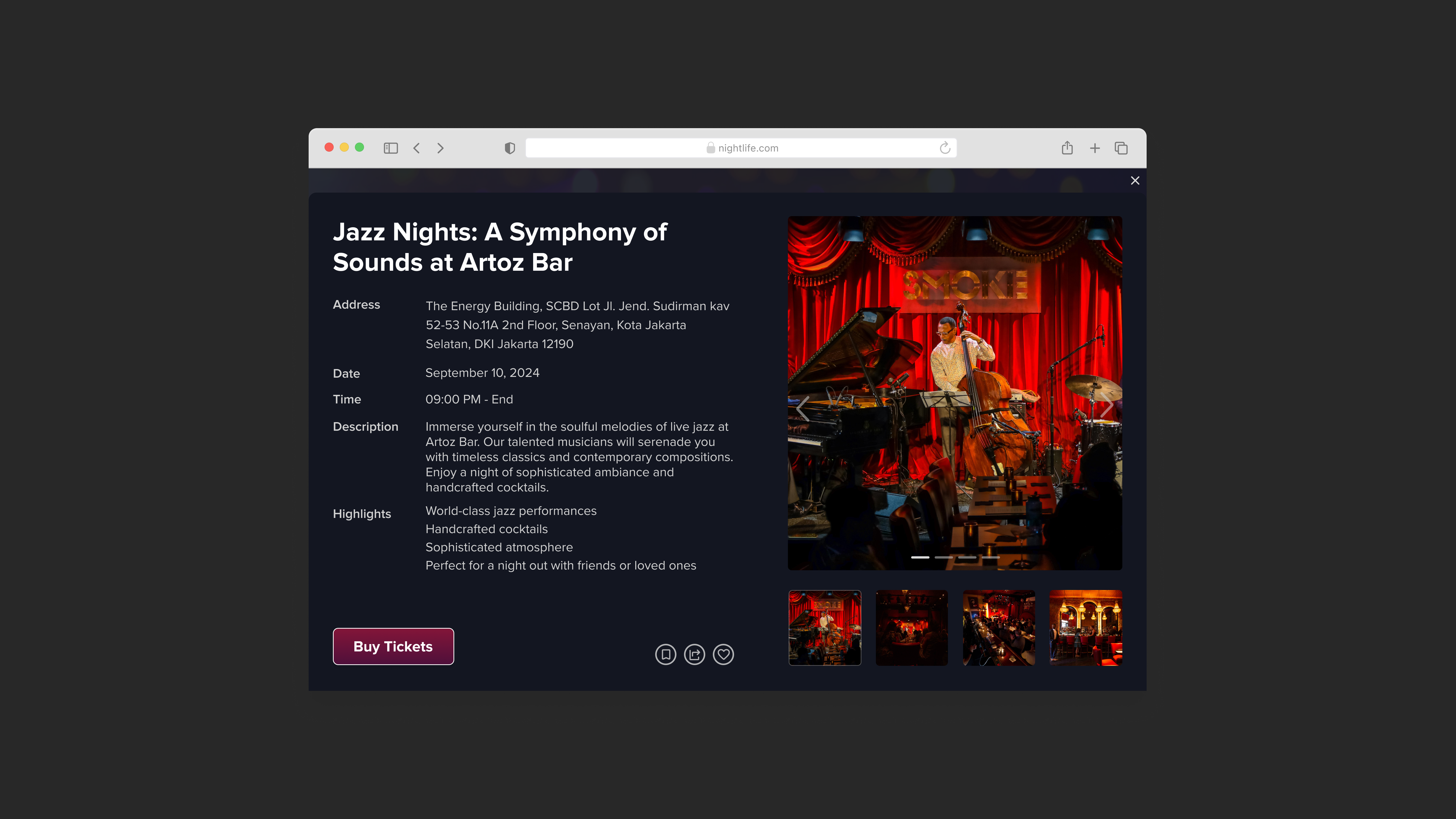Click highlight Perfect for a night out
Image resolution: width=1456 pixels, height=819 pixels.
click(561, 565)
